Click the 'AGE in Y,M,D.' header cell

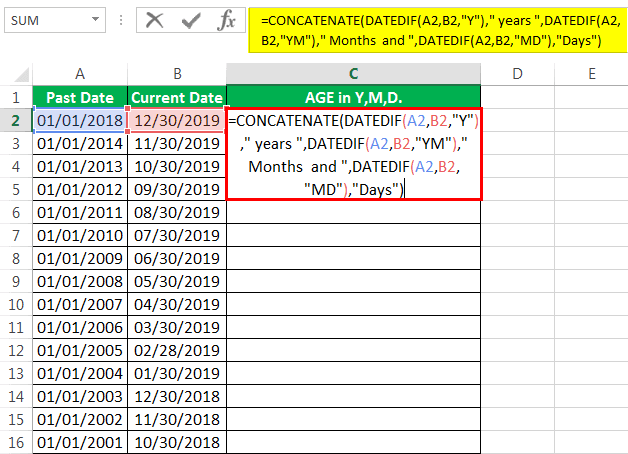click(354, 97)
